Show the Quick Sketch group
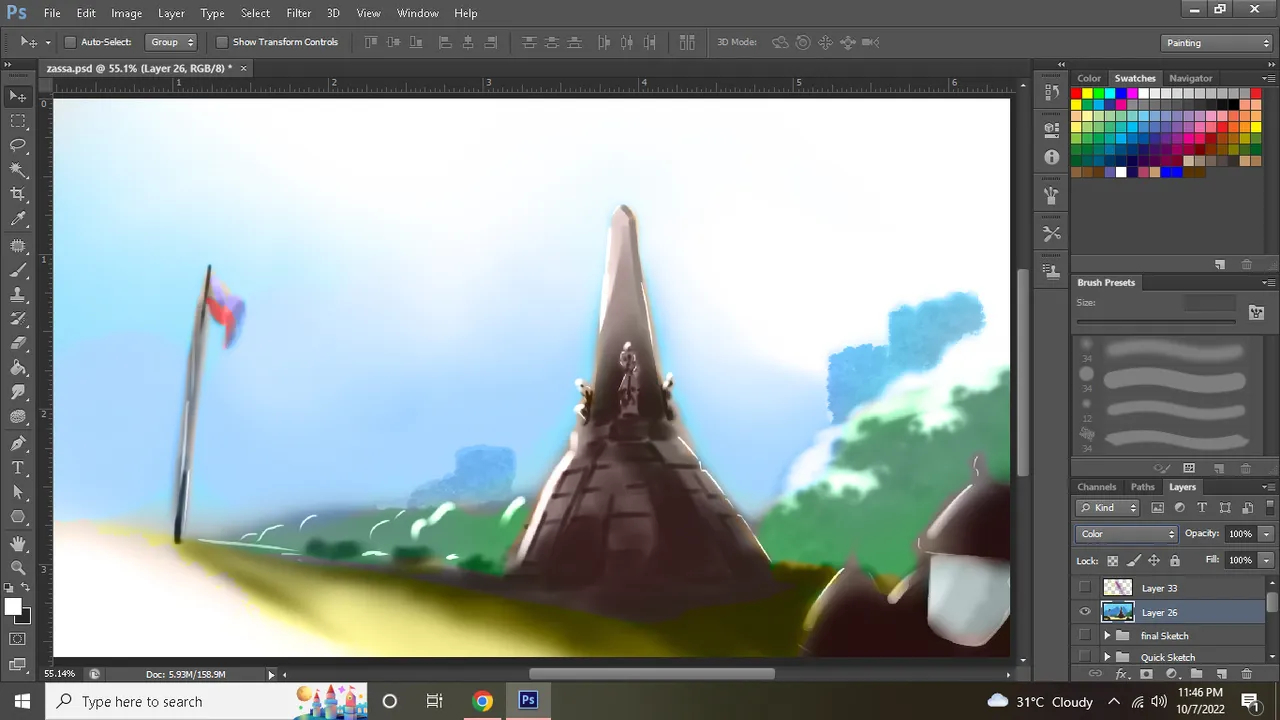This screenshot has height=720, width=1280. pyautogui.click(x=1085, y=657)
